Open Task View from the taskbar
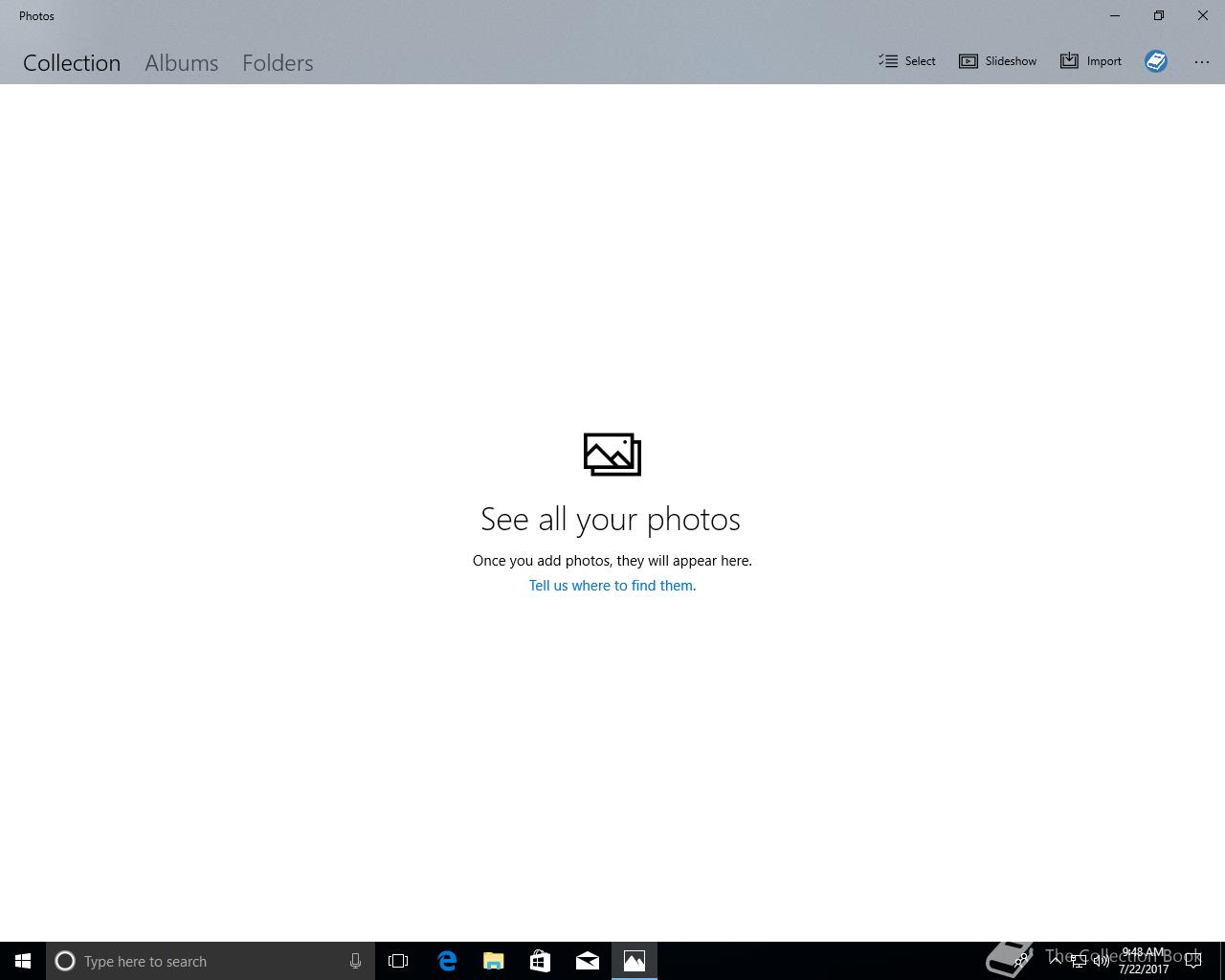This screenshot has height=980, width=1225. (x=398, y=961)
